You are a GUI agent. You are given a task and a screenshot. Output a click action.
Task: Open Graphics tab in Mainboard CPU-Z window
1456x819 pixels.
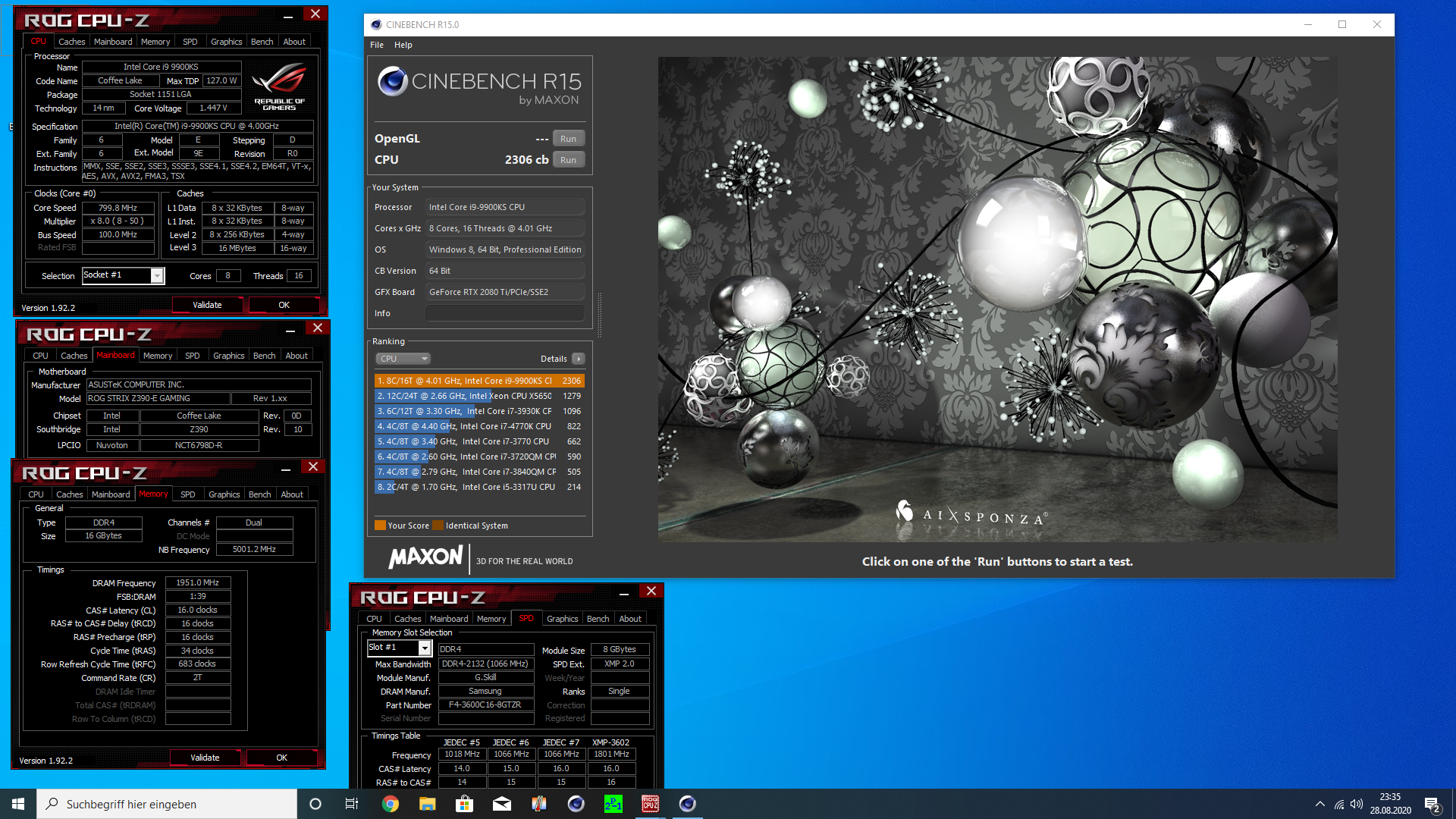(x=228, y=356)
